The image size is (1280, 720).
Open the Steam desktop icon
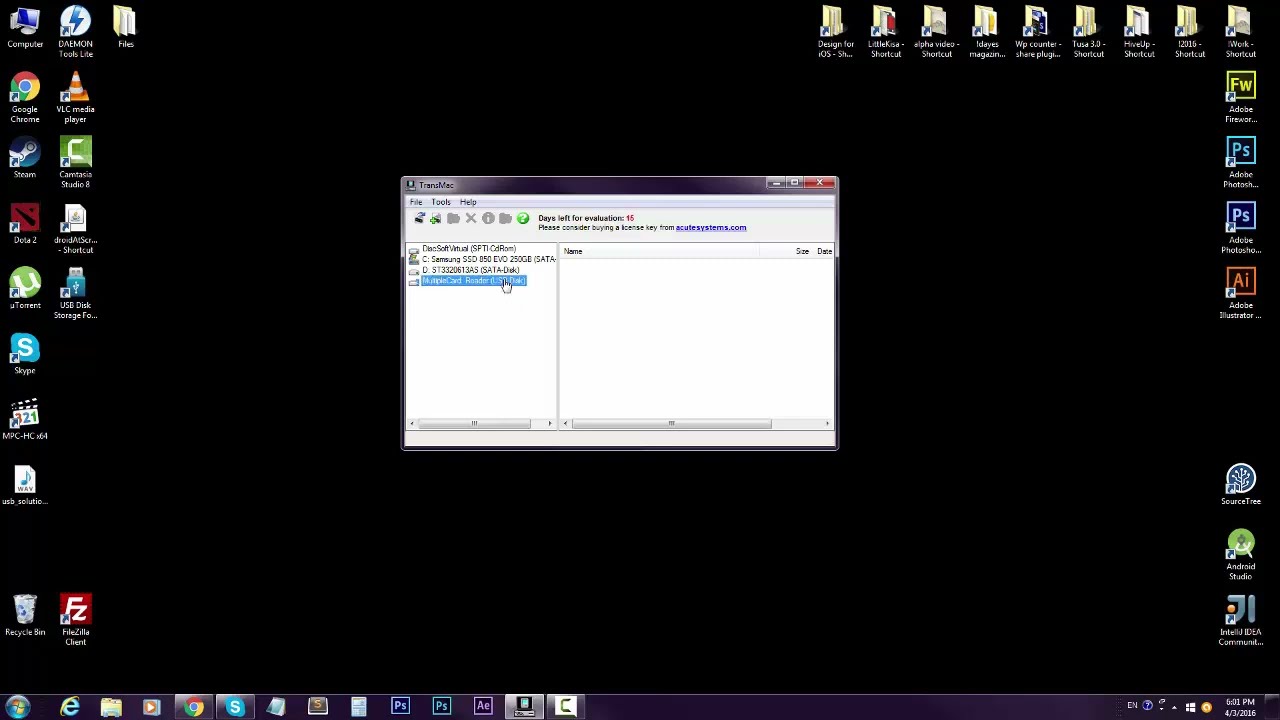[x=25, y=158]
